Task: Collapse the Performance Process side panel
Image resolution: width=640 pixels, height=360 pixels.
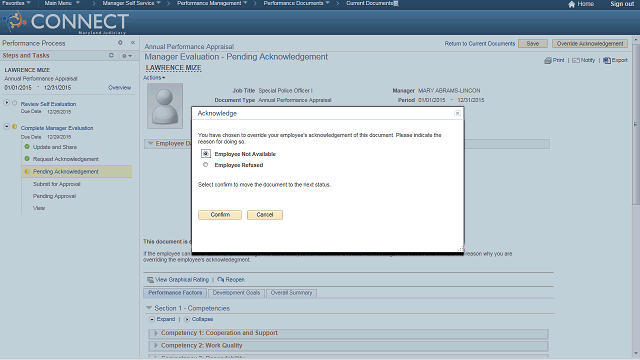Action: tap(133, 42)
